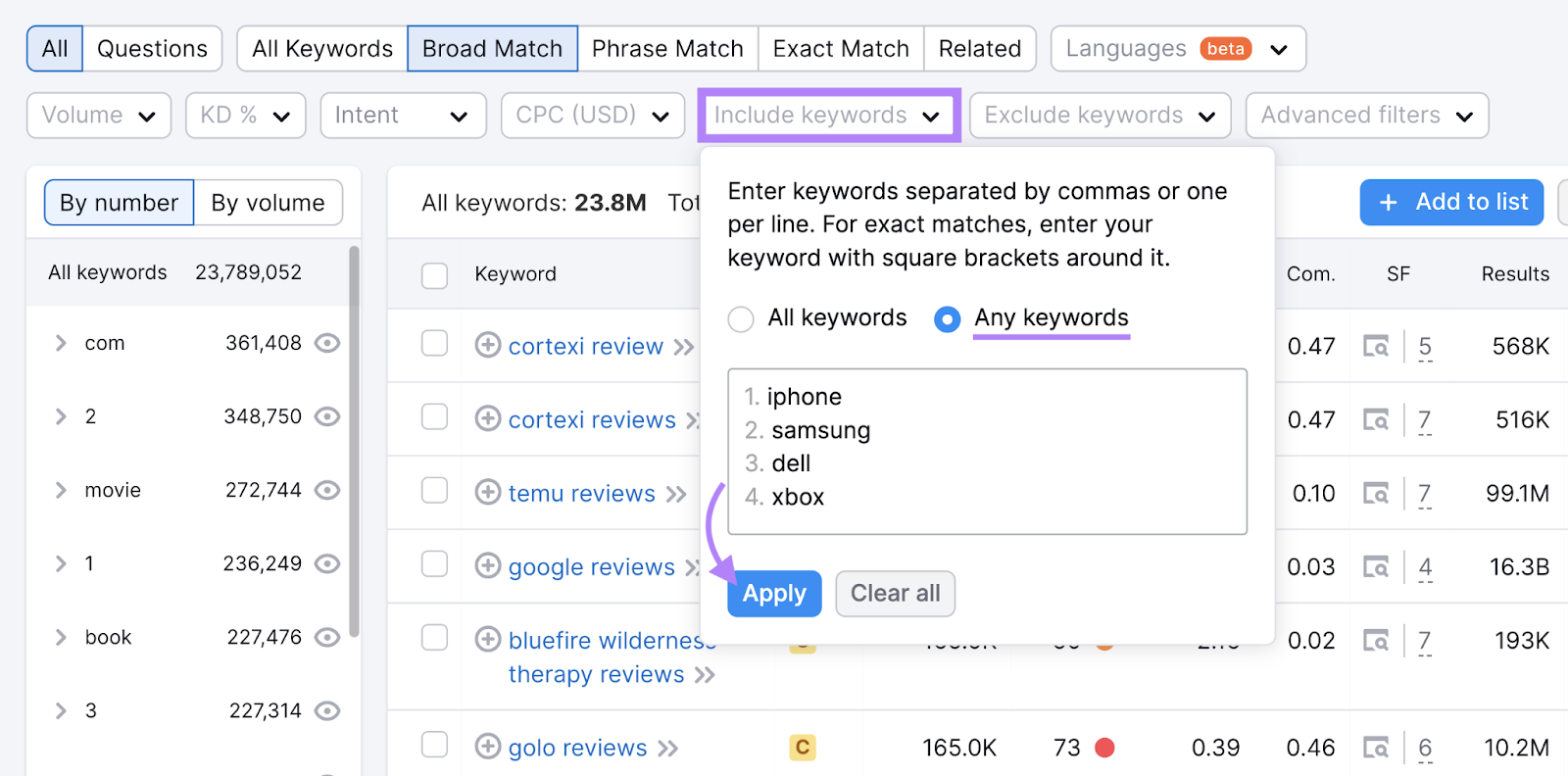Switch to the Questions tab
The image size is (1568, 776).
(151, 48)
